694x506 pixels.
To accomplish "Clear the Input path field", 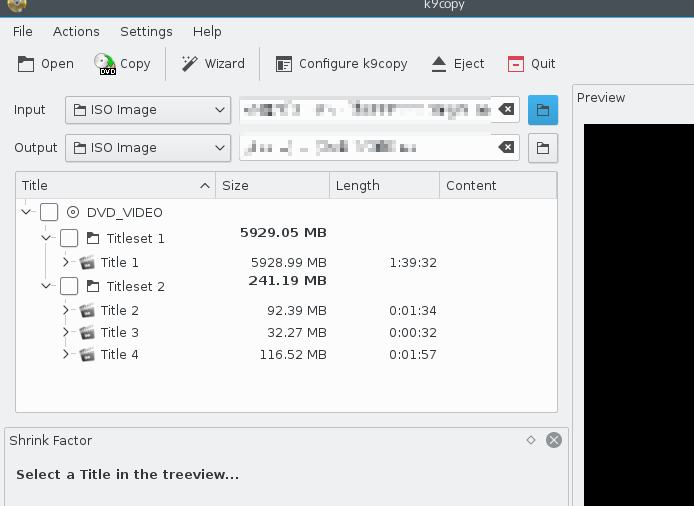I will pyautogui.click(x=506, y=109).
